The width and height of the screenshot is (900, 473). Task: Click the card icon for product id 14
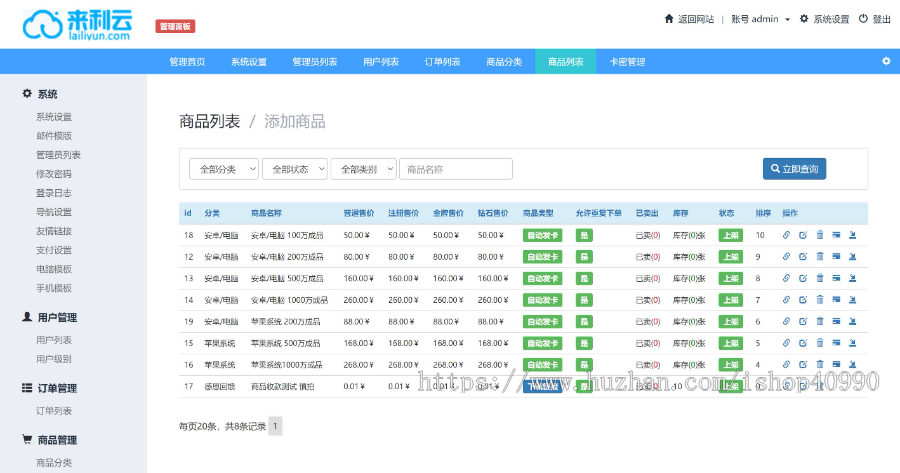click(x=836, y=300)
